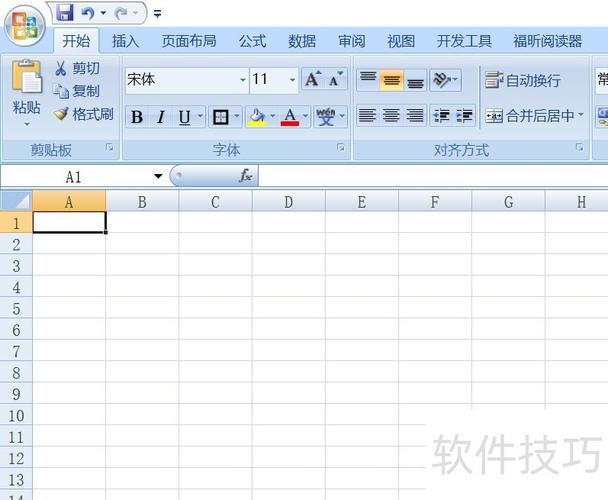Open the Undo history dropdown arrow

pos(103,13)
